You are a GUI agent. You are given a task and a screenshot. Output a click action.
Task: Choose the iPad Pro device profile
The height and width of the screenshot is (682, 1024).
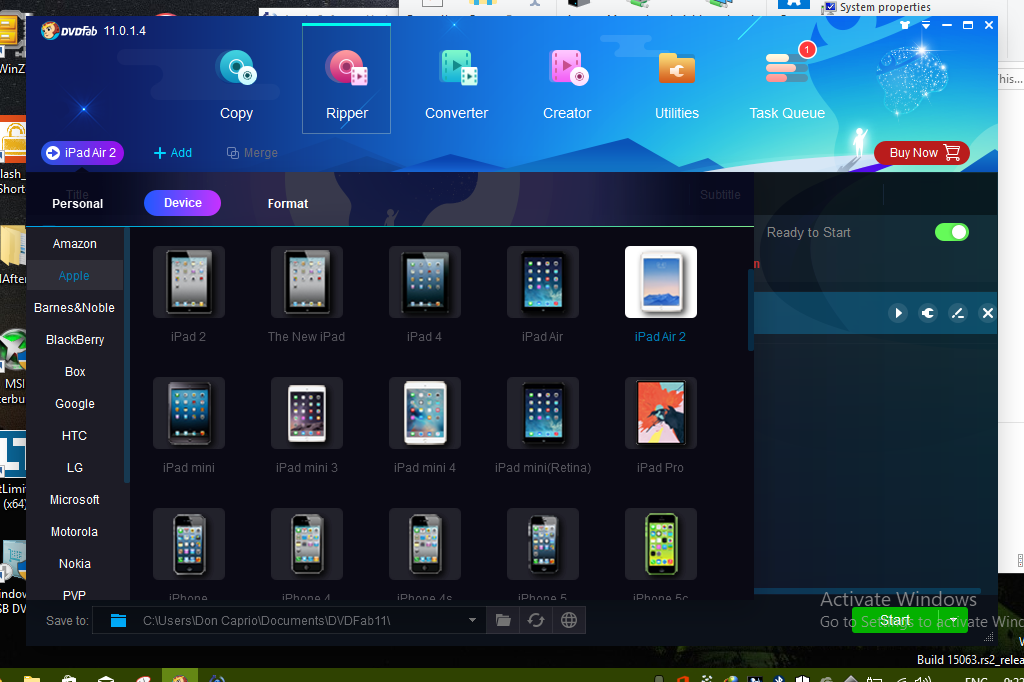pyautogui.click(x=661, y=413)
